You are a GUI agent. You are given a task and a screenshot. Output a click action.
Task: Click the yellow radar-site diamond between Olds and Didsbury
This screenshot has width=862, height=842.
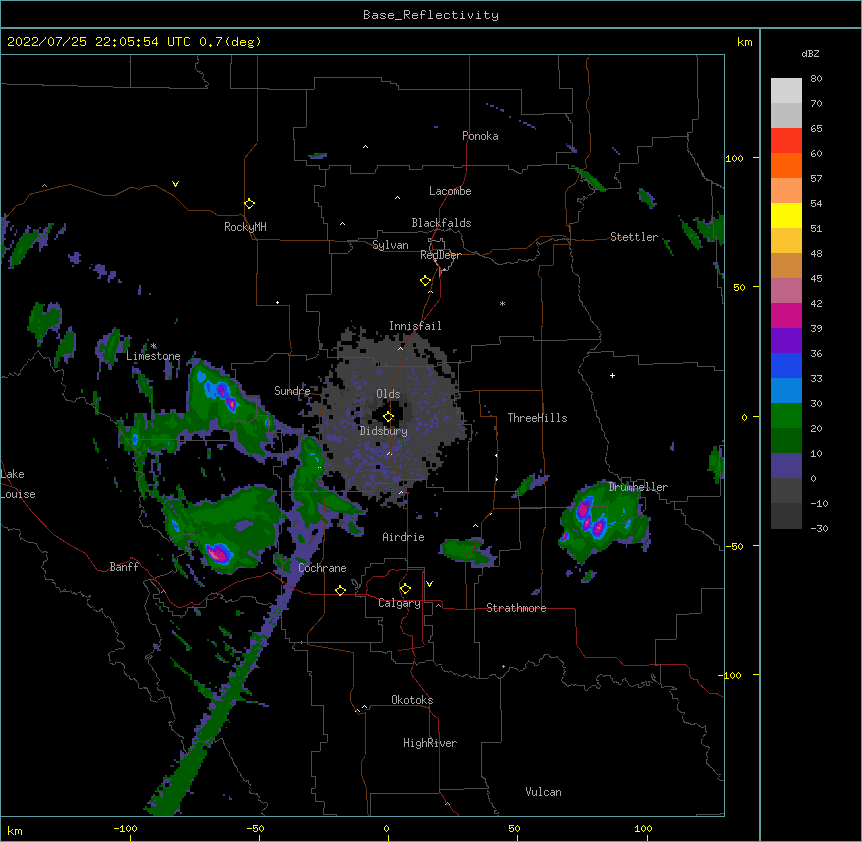pos(388,416)
